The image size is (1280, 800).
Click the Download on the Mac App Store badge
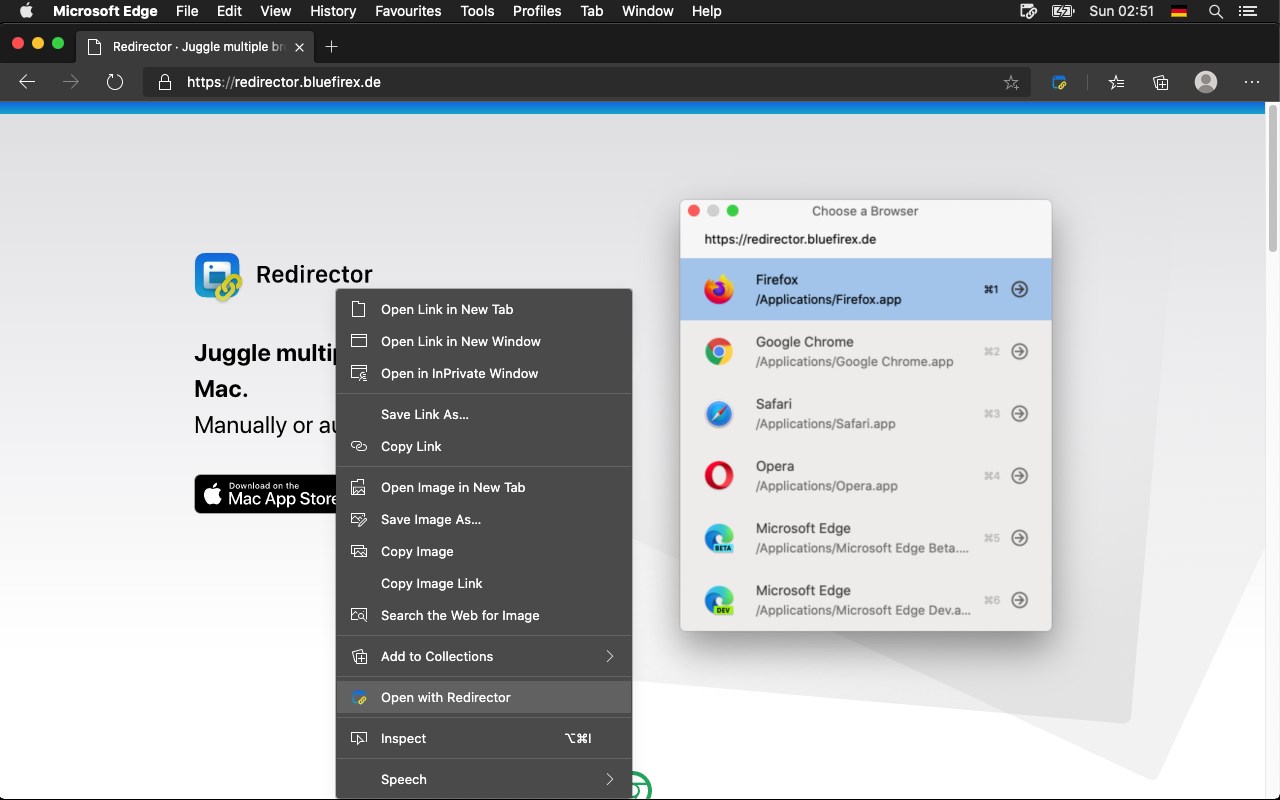coord(266,494)
